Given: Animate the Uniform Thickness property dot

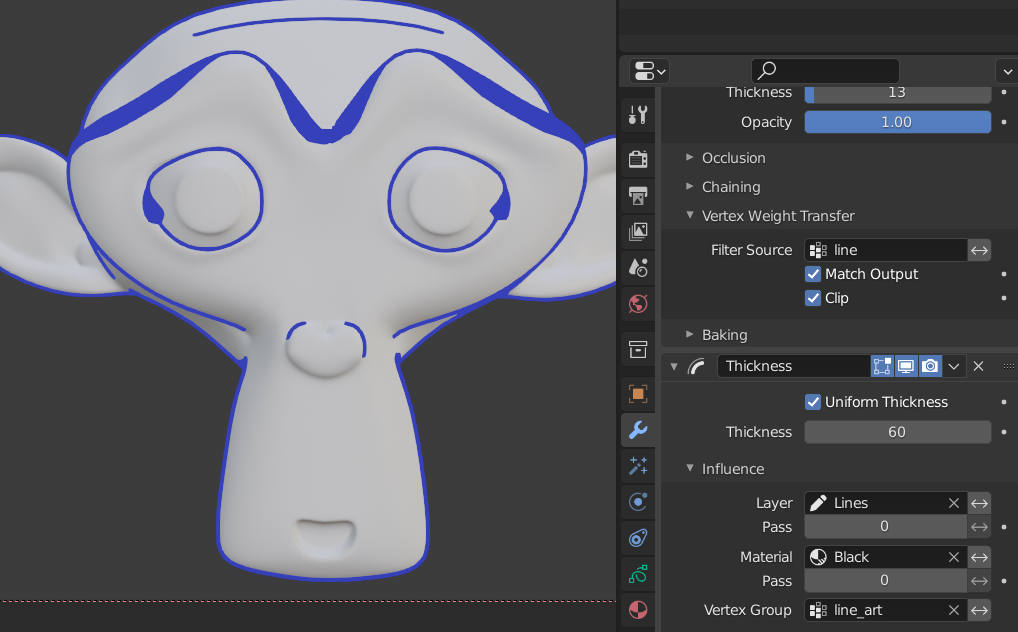Looking at the screenshot, I should click(x=1004, y=402).
